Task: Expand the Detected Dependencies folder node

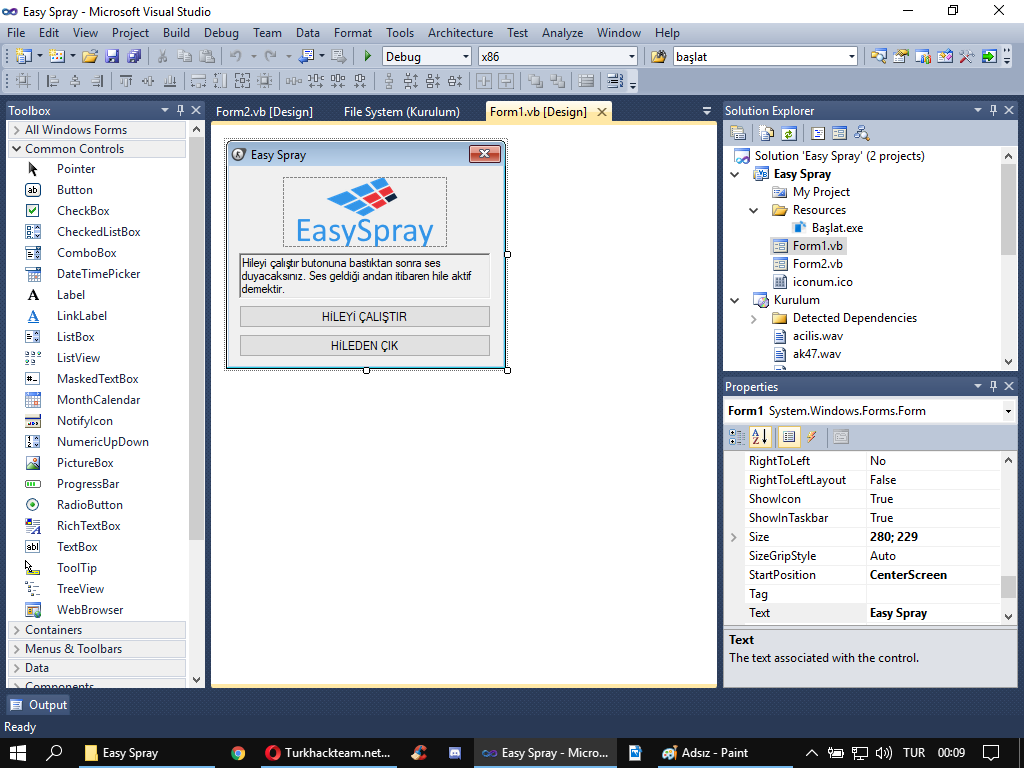Action: (754, 319)
